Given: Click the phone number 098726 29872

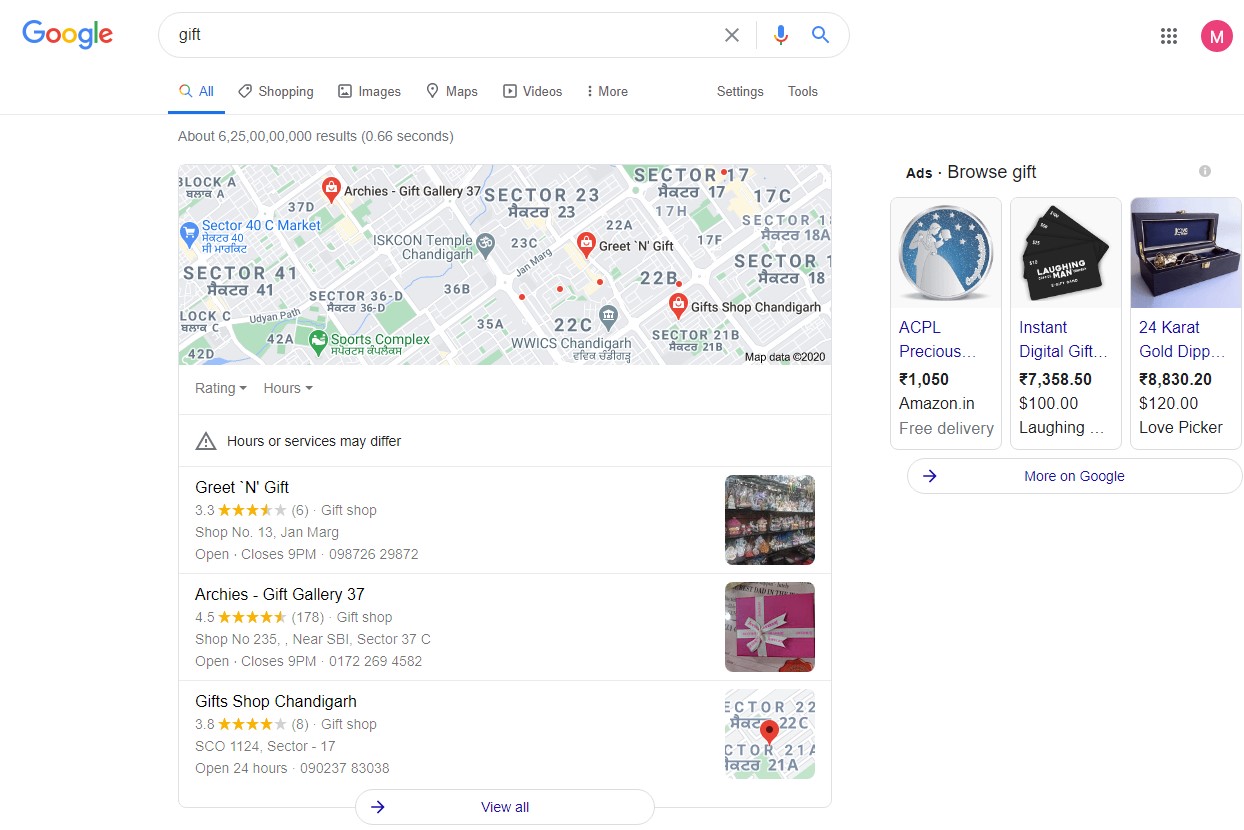Looking at the screenshot, I should coord(374,554).
